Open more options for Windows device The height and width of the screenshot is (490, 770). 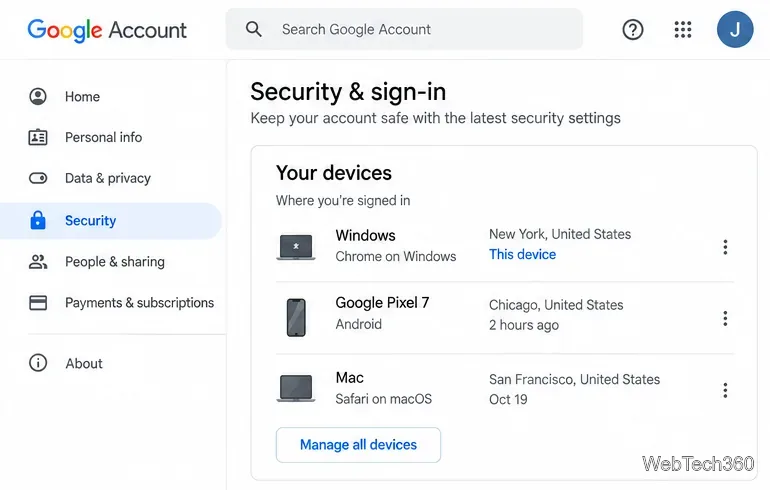(x=725, y=247)
